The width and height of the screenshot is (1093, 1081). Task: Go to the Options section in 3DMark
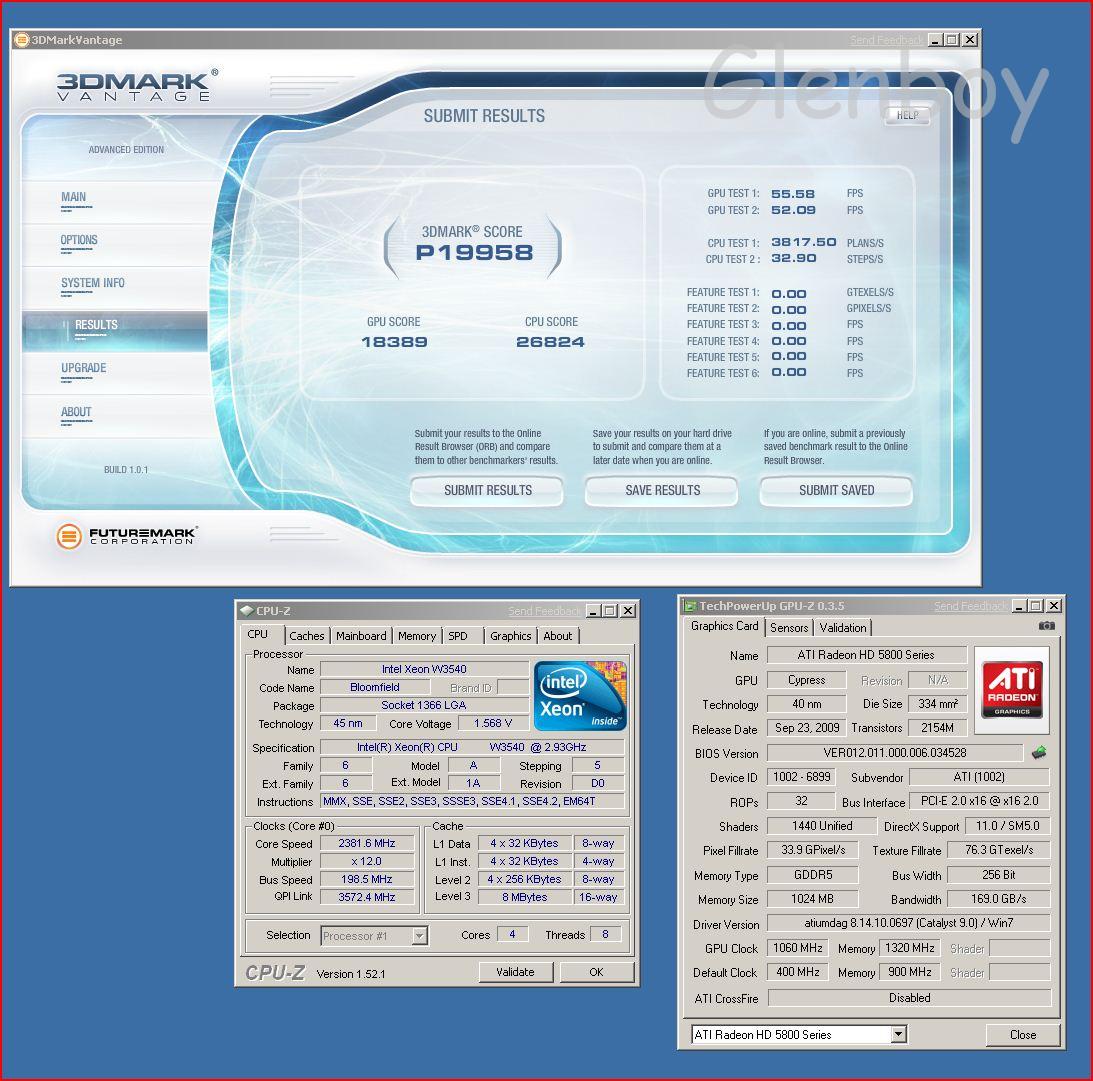click(79, 240)
